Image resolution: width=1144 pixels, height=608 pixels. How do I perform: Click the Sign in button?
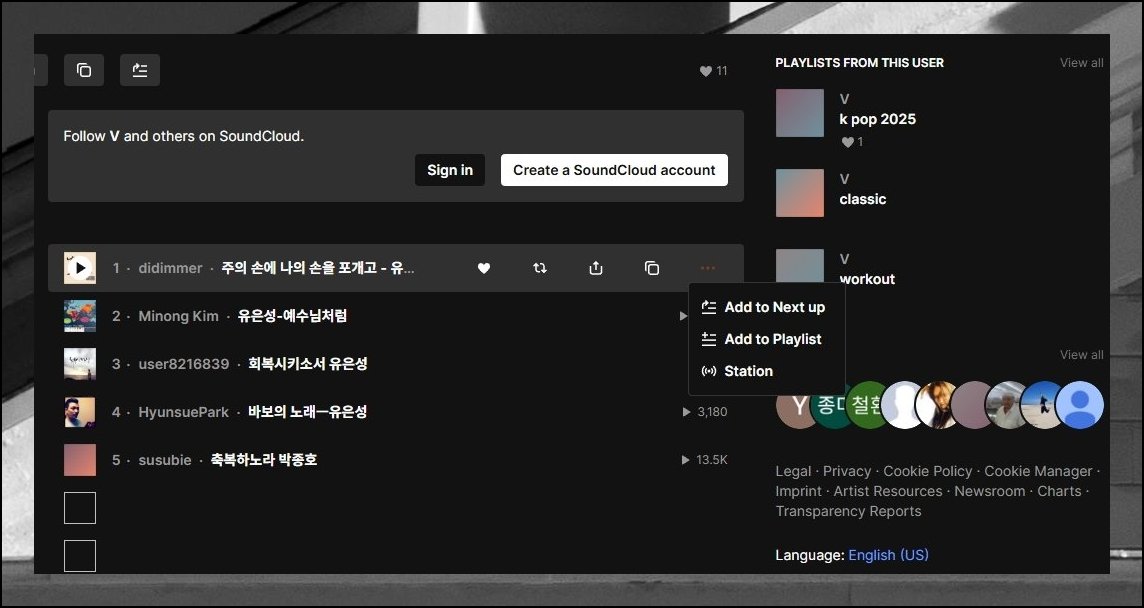(x=450, y=170)
